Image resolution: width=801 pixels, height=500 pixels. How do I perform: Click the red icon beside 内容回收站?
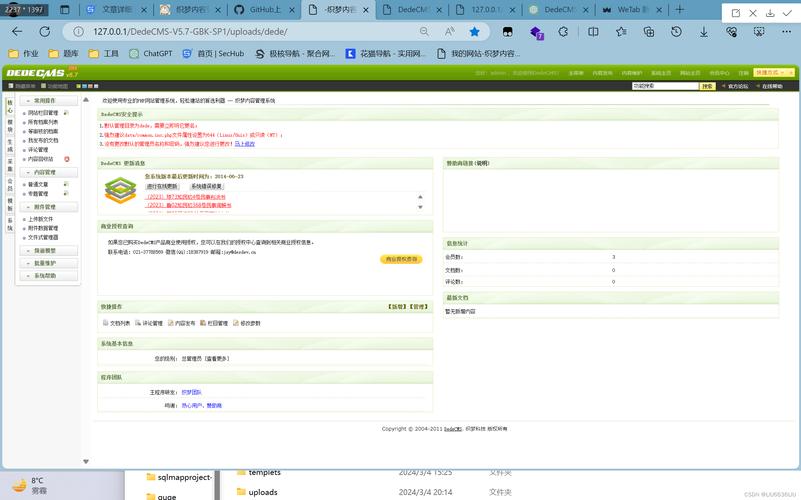67,159
